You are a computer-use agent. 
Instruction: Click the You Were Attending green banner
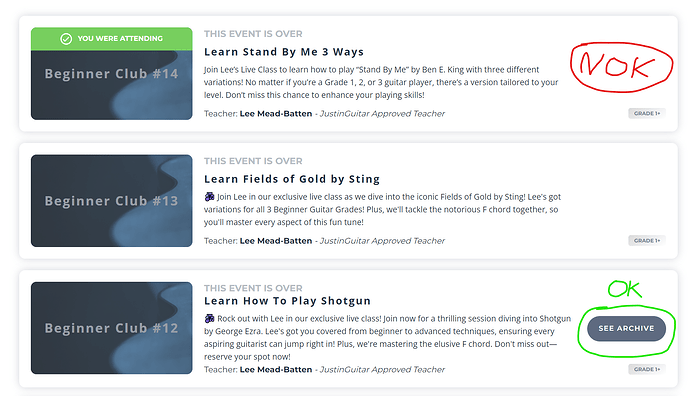[112, 39]
